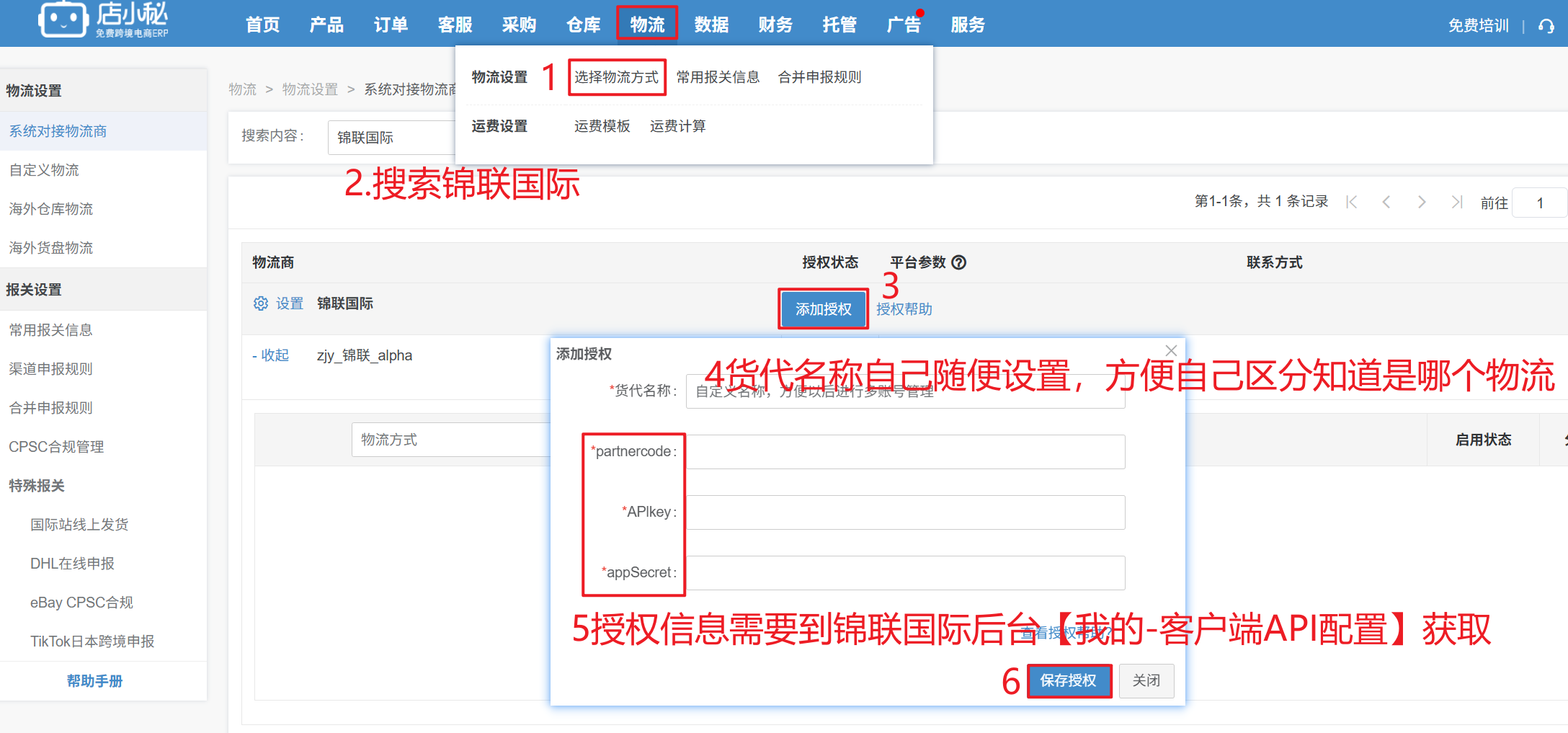This screenshot has width=1568, height=733.
Task: Choose 运费模板 in the dropdown menu
Action: pyautogui.click(x=602, y=126)
